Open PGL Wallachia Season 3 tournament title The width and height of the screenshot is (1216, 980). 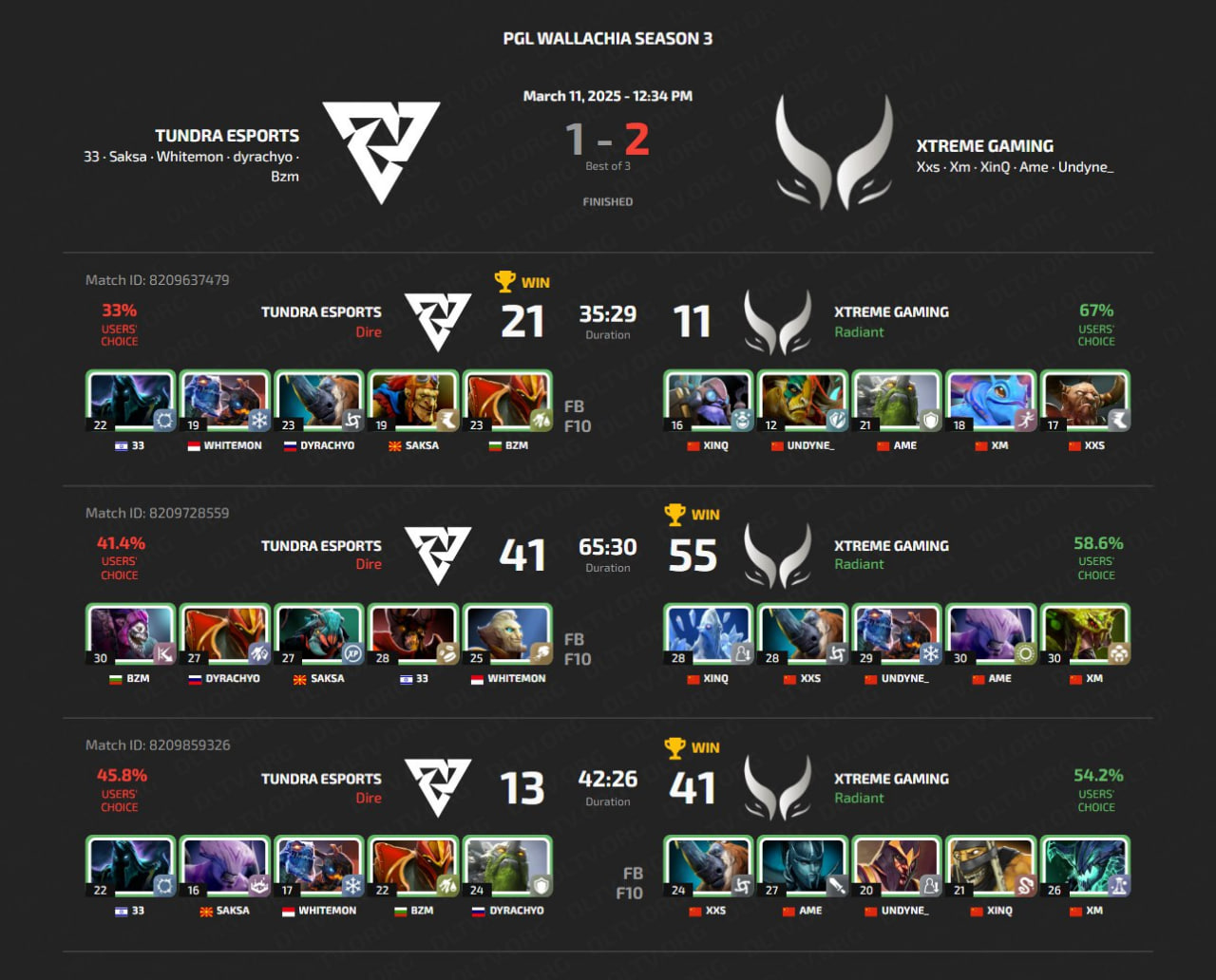click(608, 39)
